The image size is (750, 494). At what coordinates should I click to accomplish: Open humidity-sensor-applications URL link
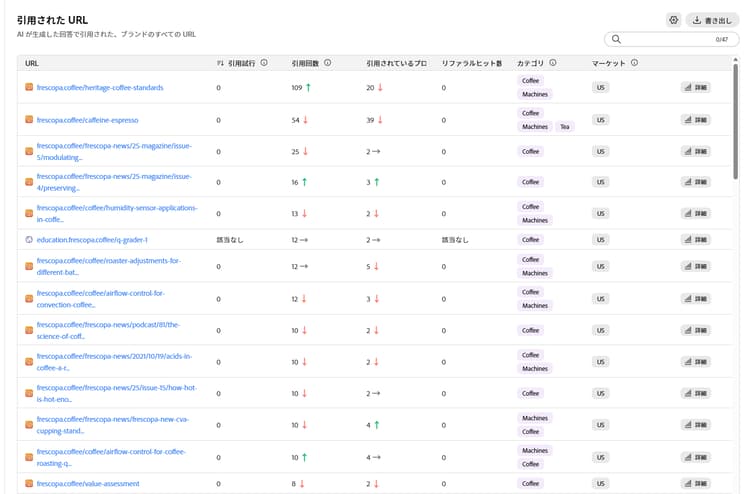click(117, 214)
